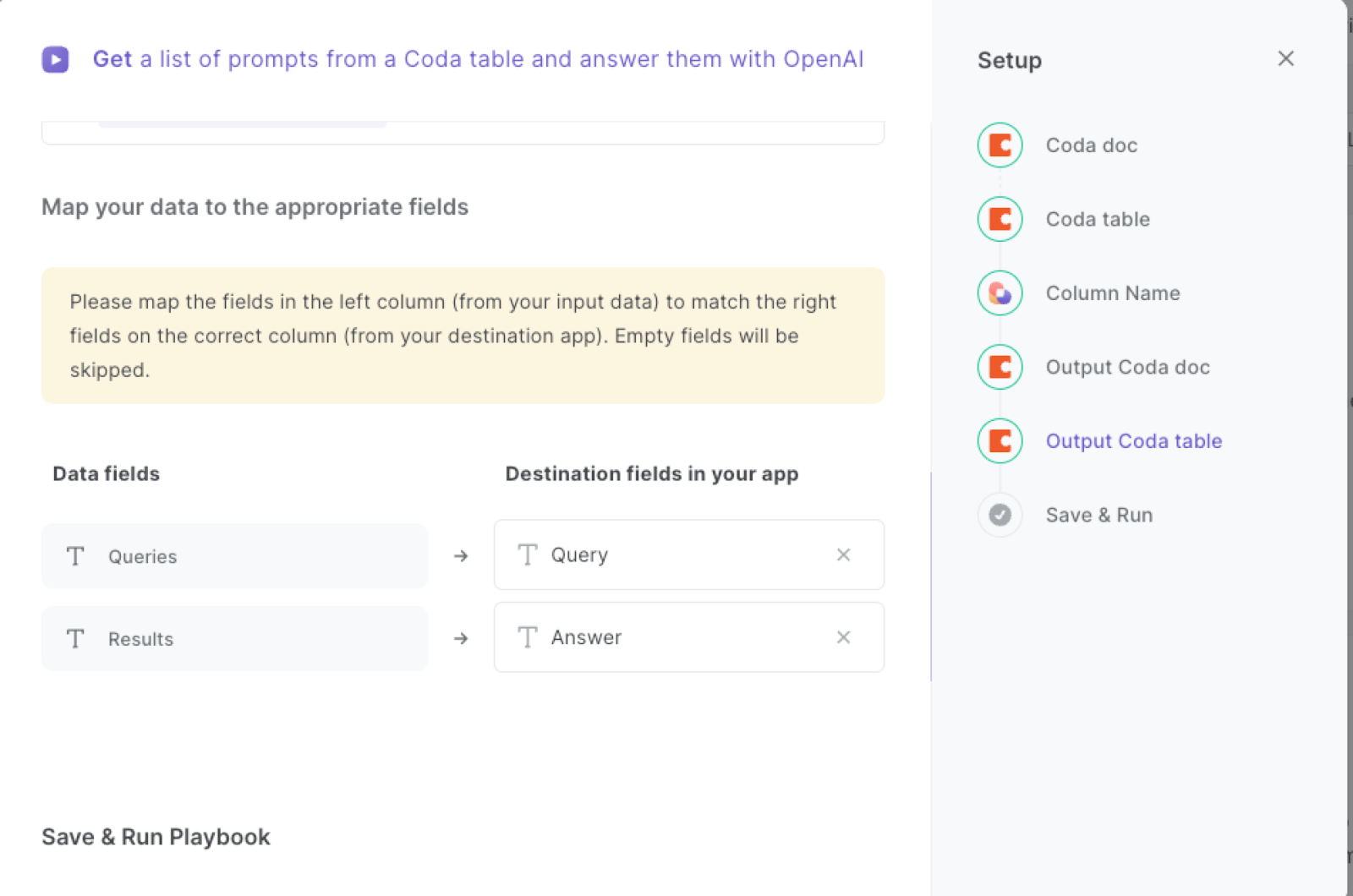
Task: Click the Output Coda doc step icon
Action: pos(1000,367)
